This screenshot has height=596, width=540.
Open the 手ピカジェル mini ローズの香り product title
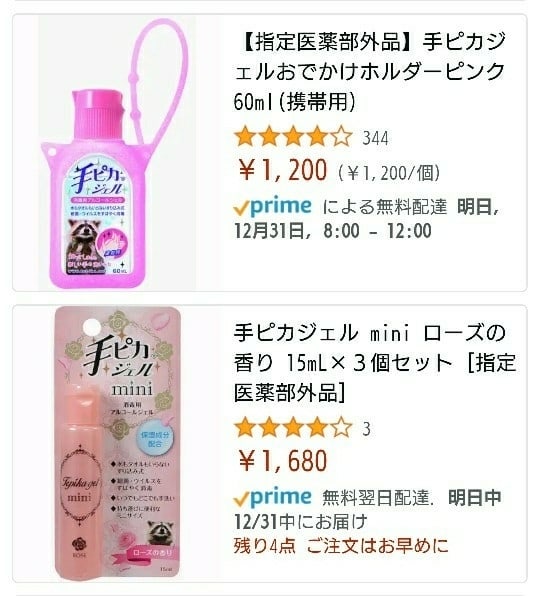(x=375, y=362)
